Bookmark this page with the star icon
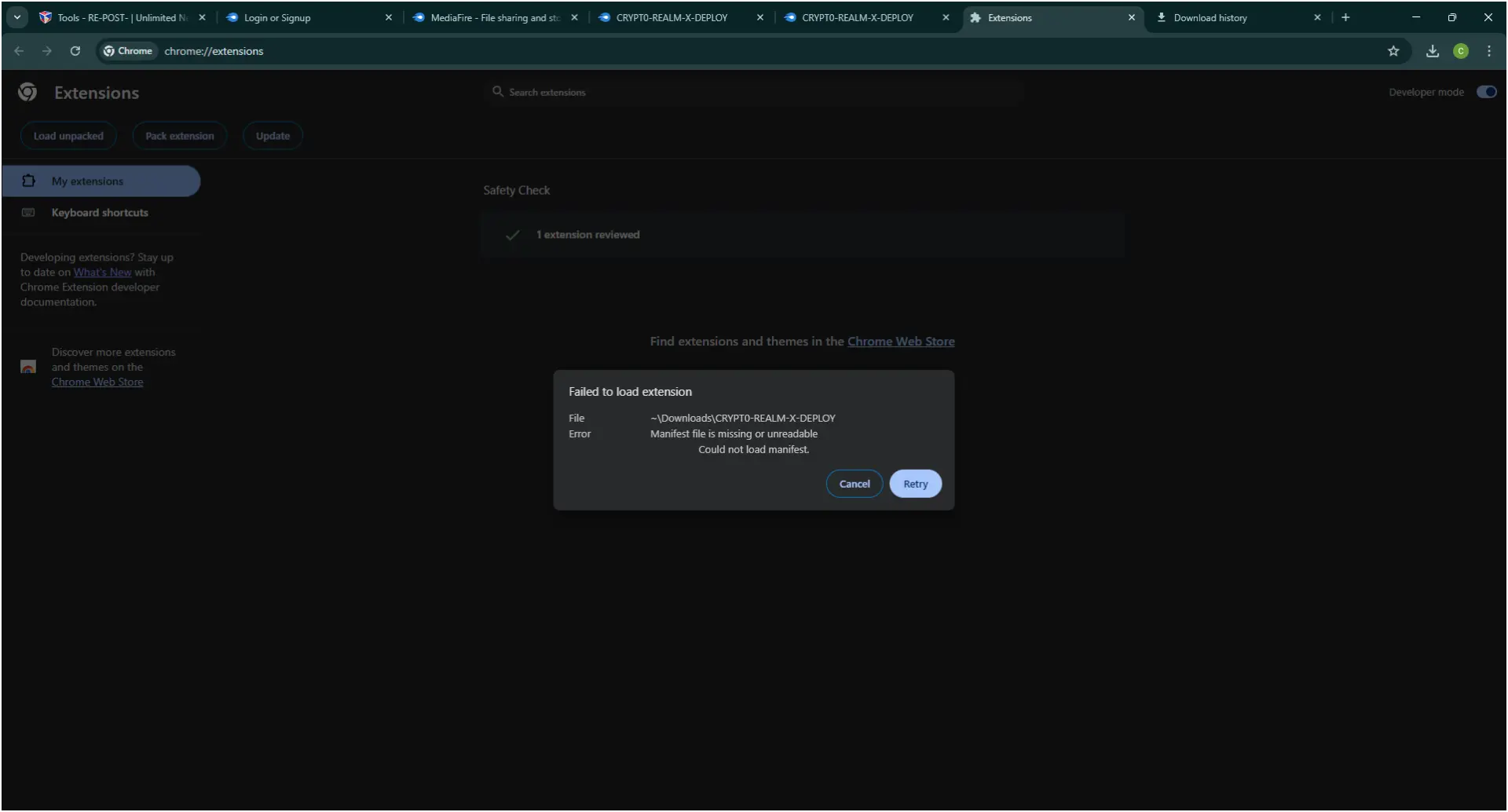This screenshot has height=812, width=1508. 1393,51
